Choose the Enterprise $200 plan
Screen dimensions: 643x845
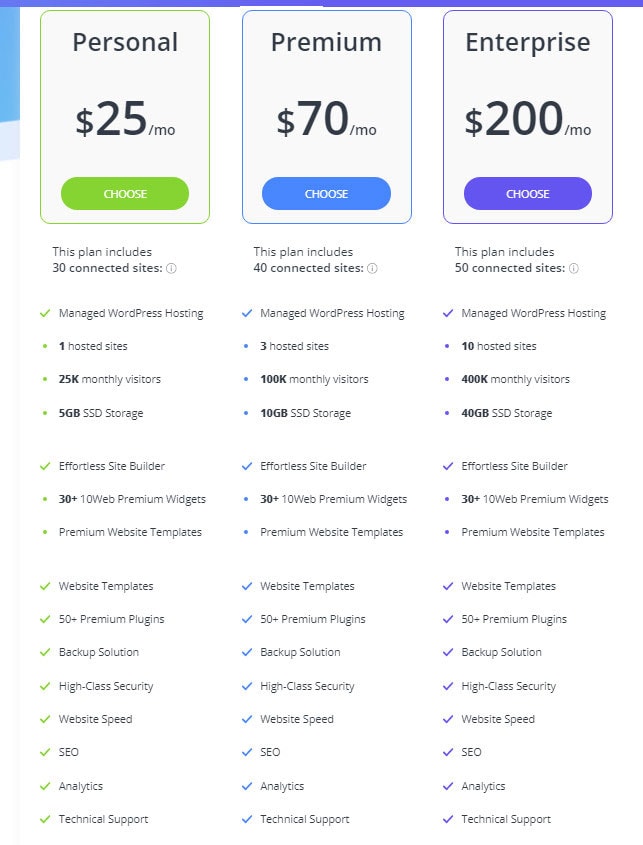coord(527,194)
